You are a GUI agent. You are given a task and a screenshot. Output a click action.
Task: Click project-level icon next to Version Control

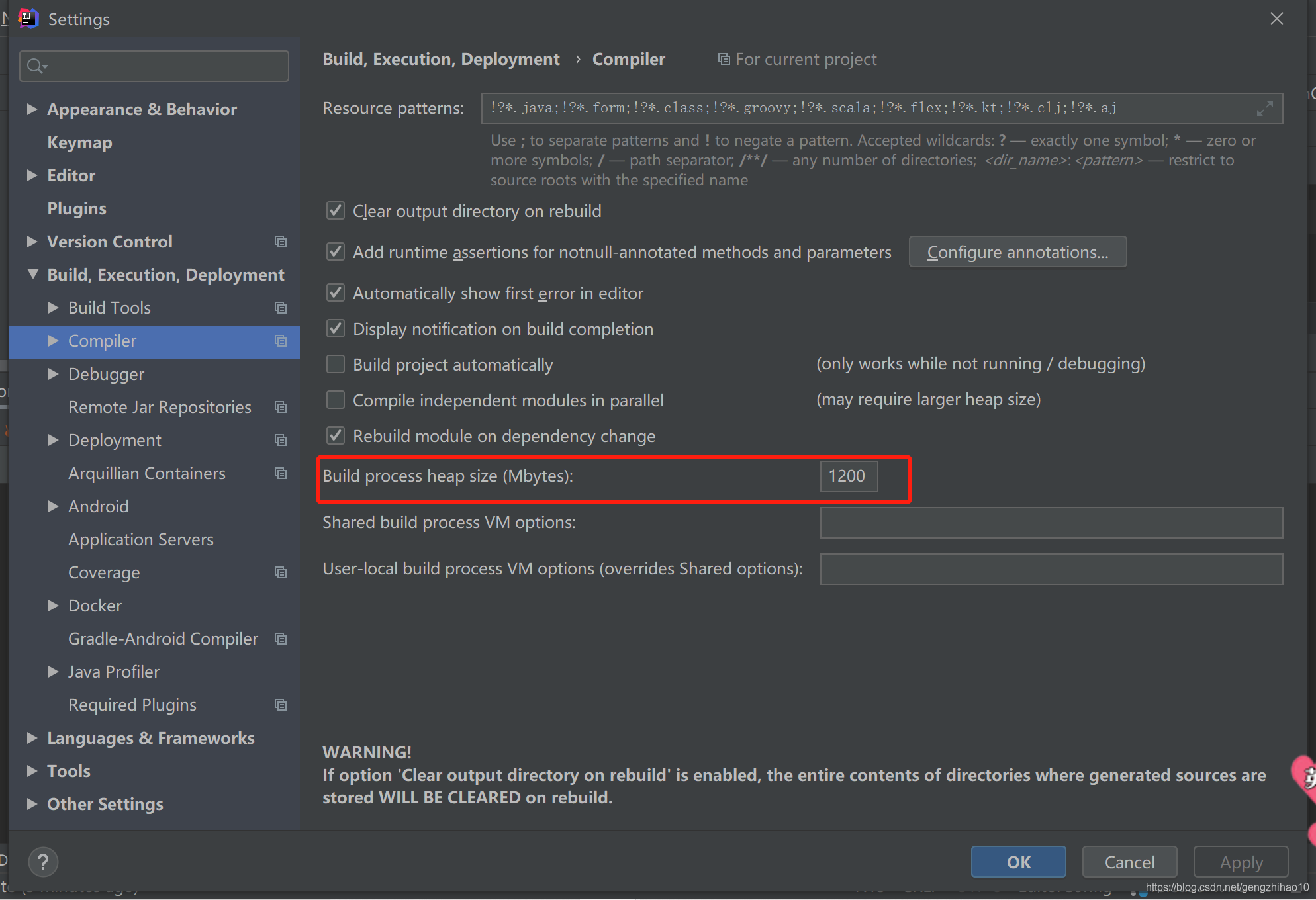click(281, 242)
